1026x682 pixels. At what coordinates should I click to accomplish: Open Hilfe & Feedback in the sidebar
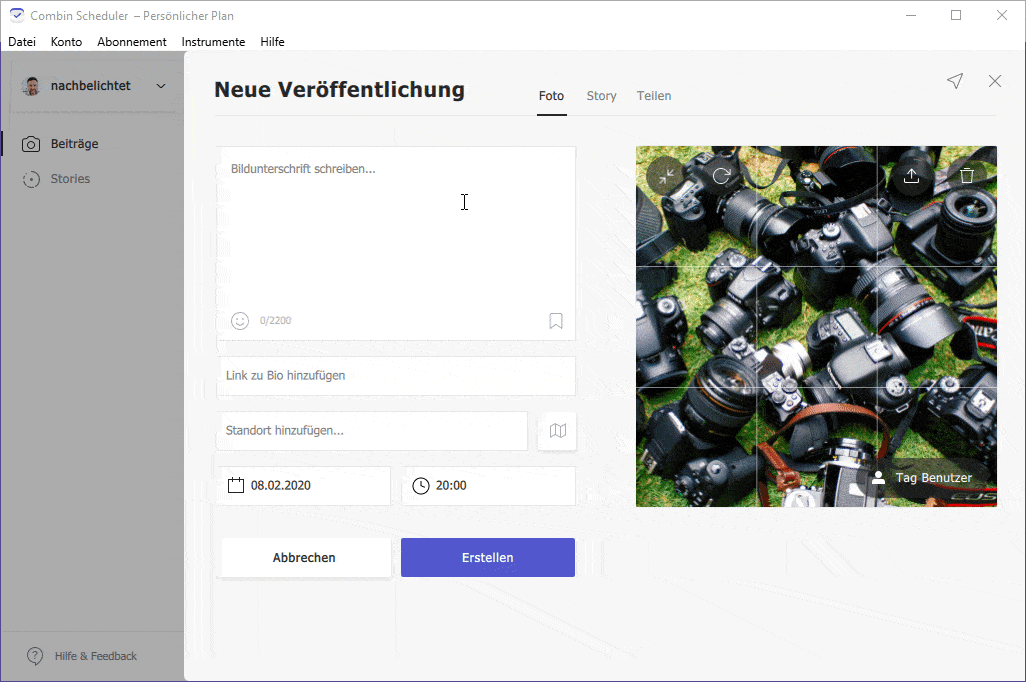click(x=95, y=656)
